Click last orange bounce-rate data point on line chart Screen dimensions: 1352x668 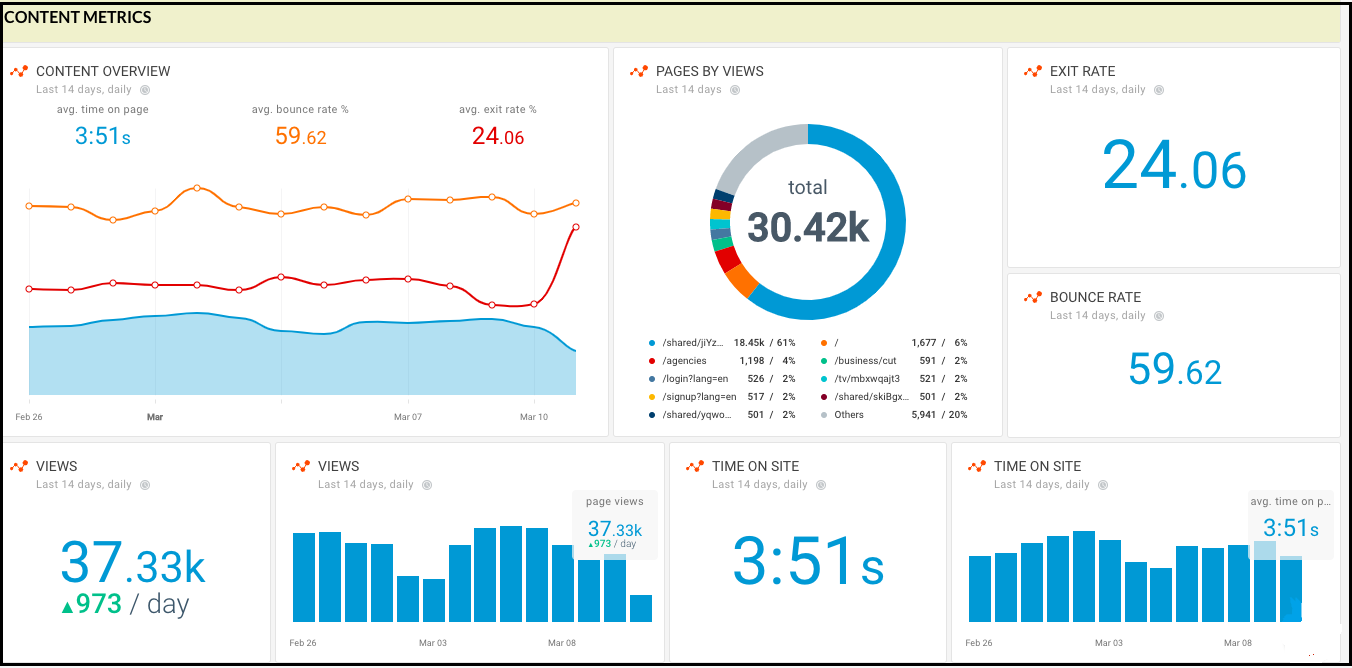click(576, 203)
